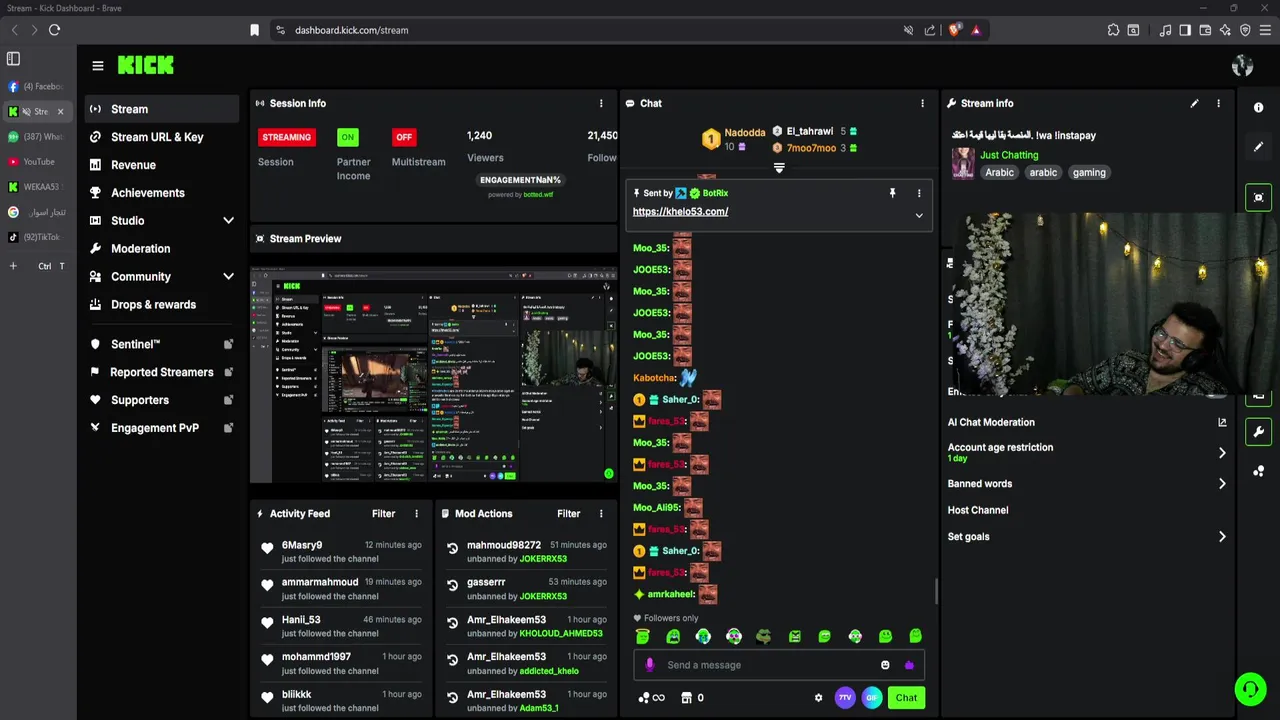The image size is (1280, 720).
Task: Click the Just Chatting category link
Action: coord(1009,155)
